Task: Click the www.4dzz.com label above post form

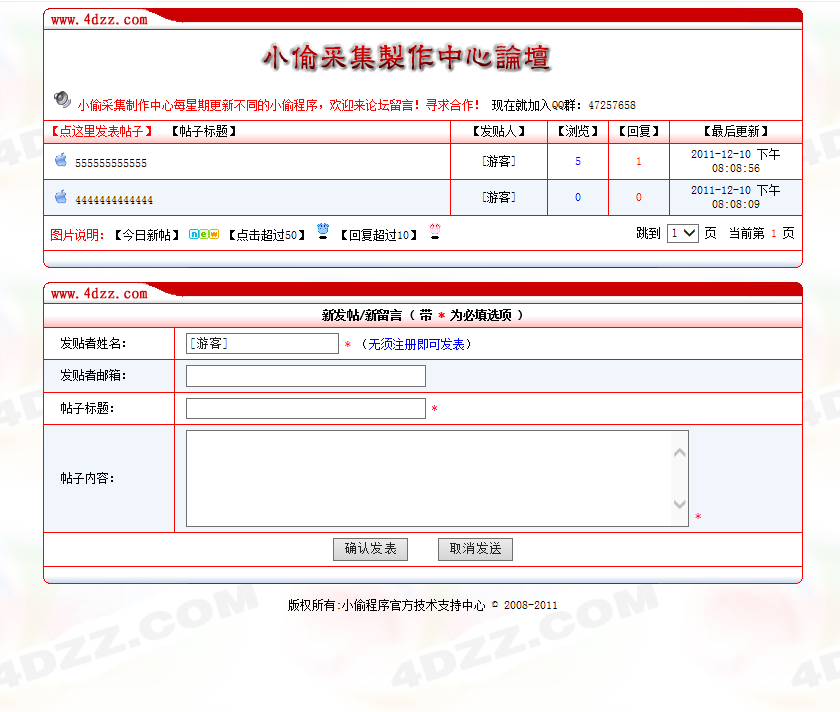Action: click(99, 294)
